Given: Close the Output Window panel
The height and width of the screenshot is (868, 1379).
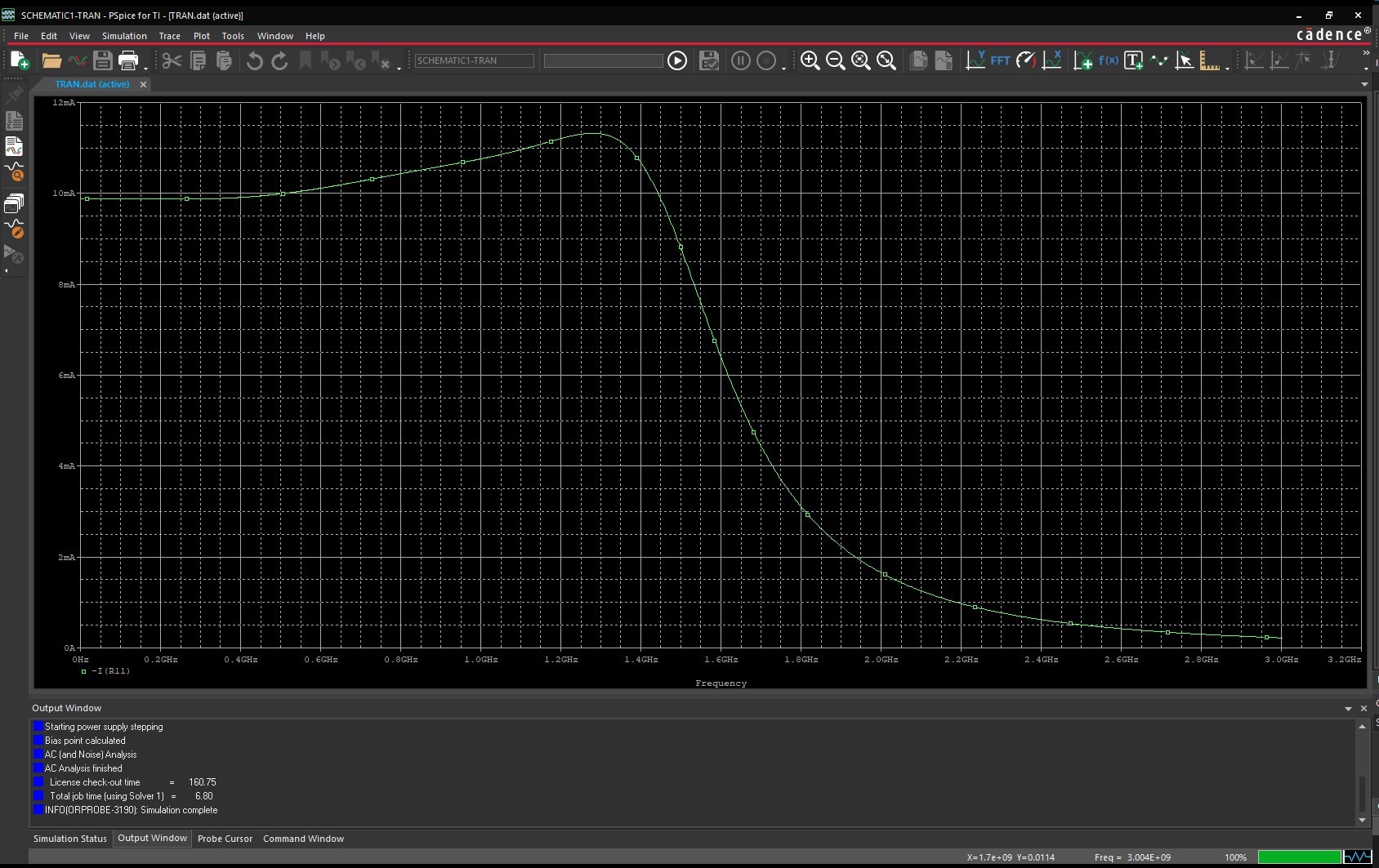Looking at the screenshot, I should [1363, 708].
